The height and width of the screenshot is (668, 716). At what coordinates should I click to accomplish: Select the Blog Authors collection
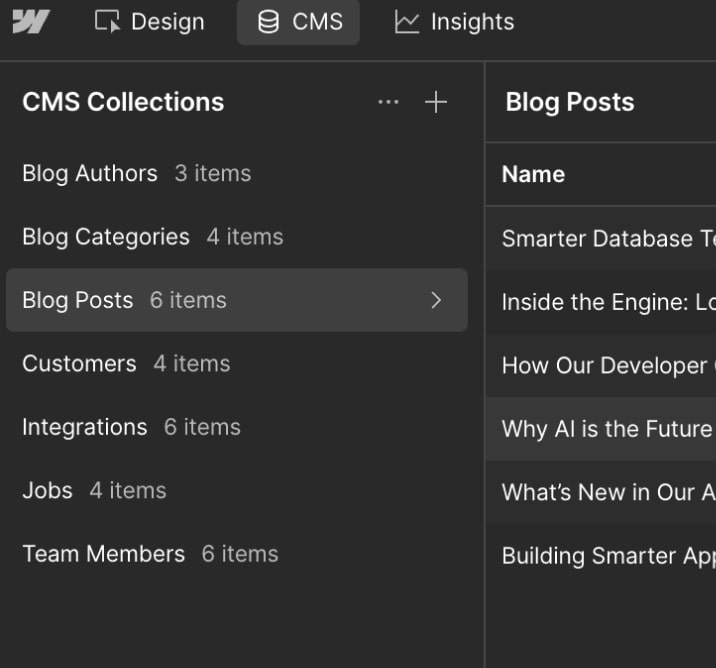[x=90, y=173]
